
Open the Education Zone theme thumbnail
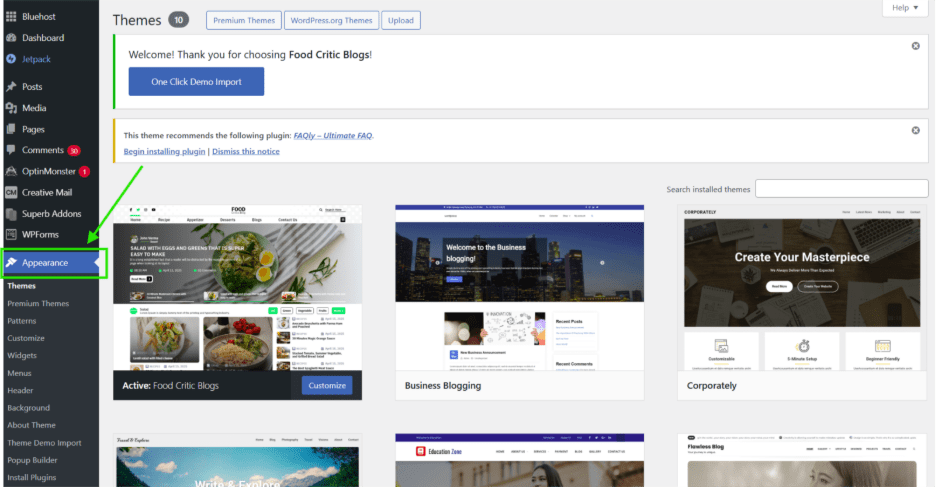[519, 460]
